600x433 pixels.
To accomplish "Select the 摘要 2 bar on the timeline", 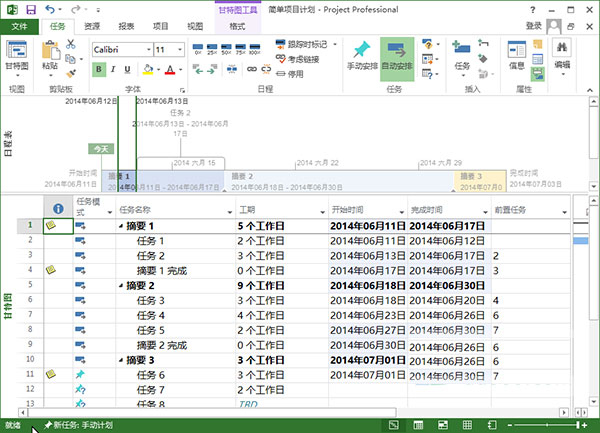I will 339,182.
